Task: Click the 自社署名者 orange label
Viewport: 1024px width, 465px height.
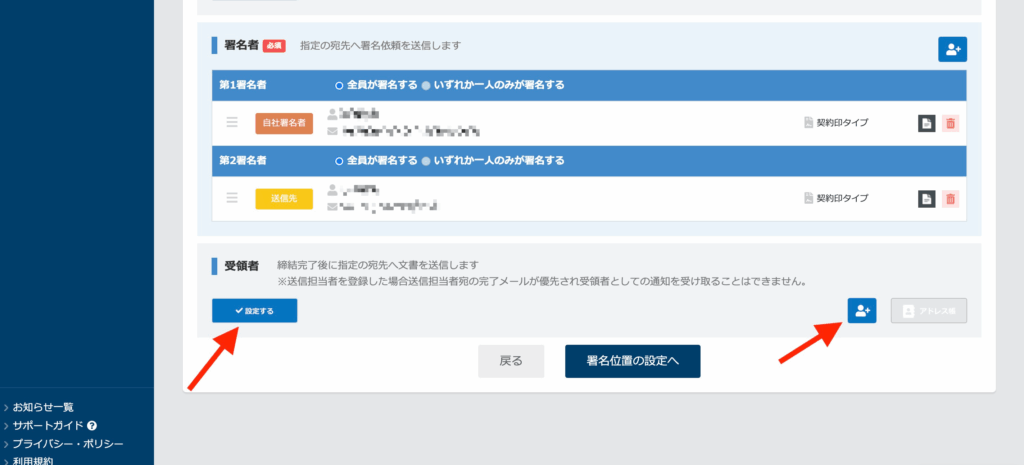Action: tap(284, 123)
